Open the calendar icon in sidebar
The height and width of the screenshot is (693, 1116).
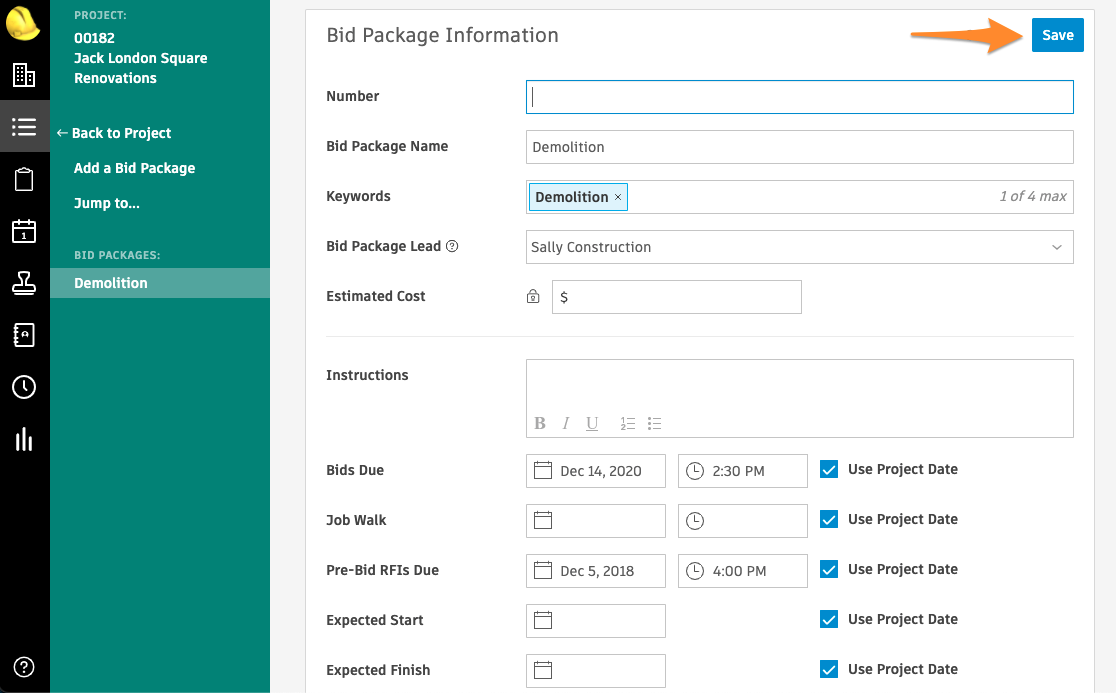(24, 231)
